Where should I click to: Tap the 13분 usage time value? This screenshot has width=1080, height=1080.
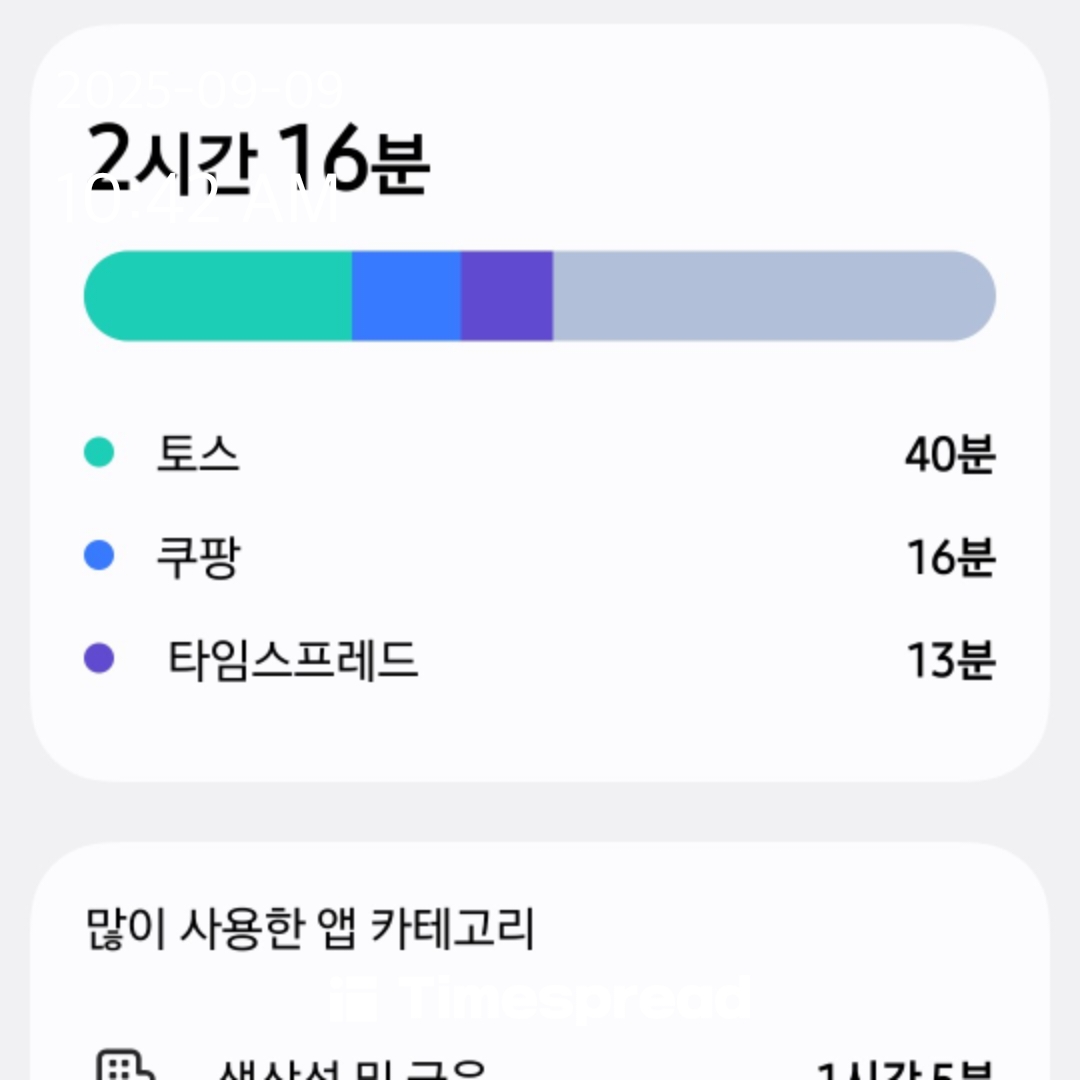click(x=951, y=661)
